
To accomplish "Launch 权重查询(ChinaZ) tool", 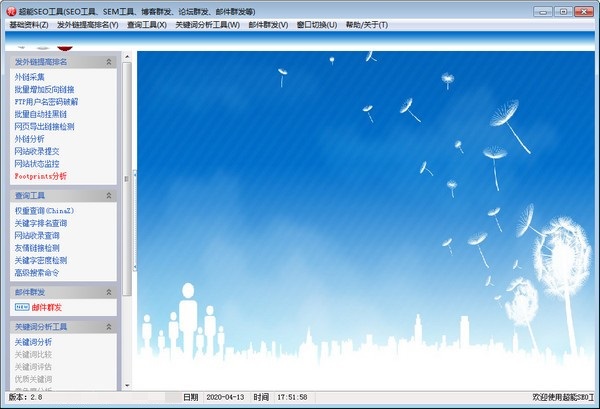I will [x=45, y=211].
